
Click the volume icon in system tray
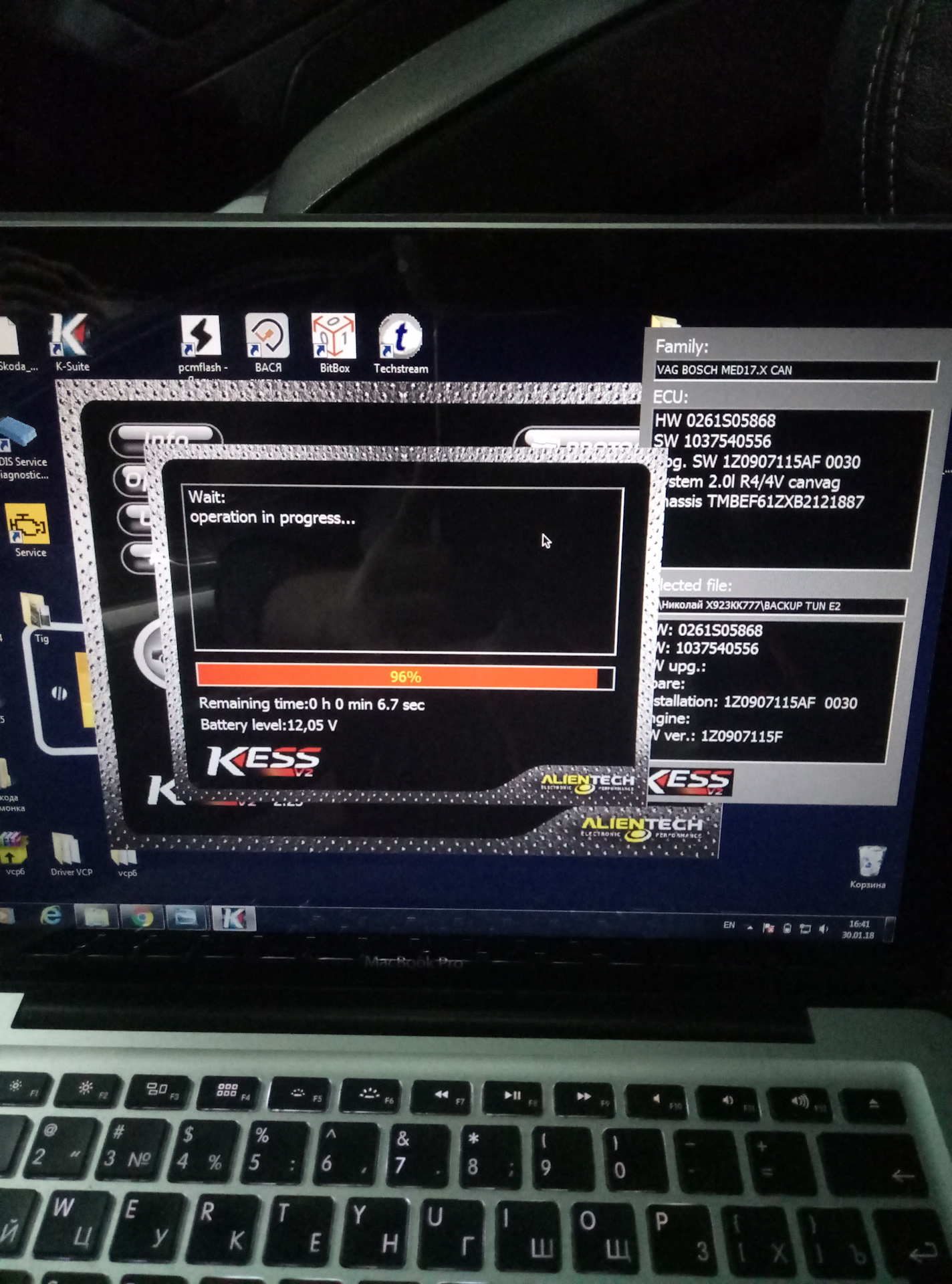pyautogui.click(x=823, y=928)
